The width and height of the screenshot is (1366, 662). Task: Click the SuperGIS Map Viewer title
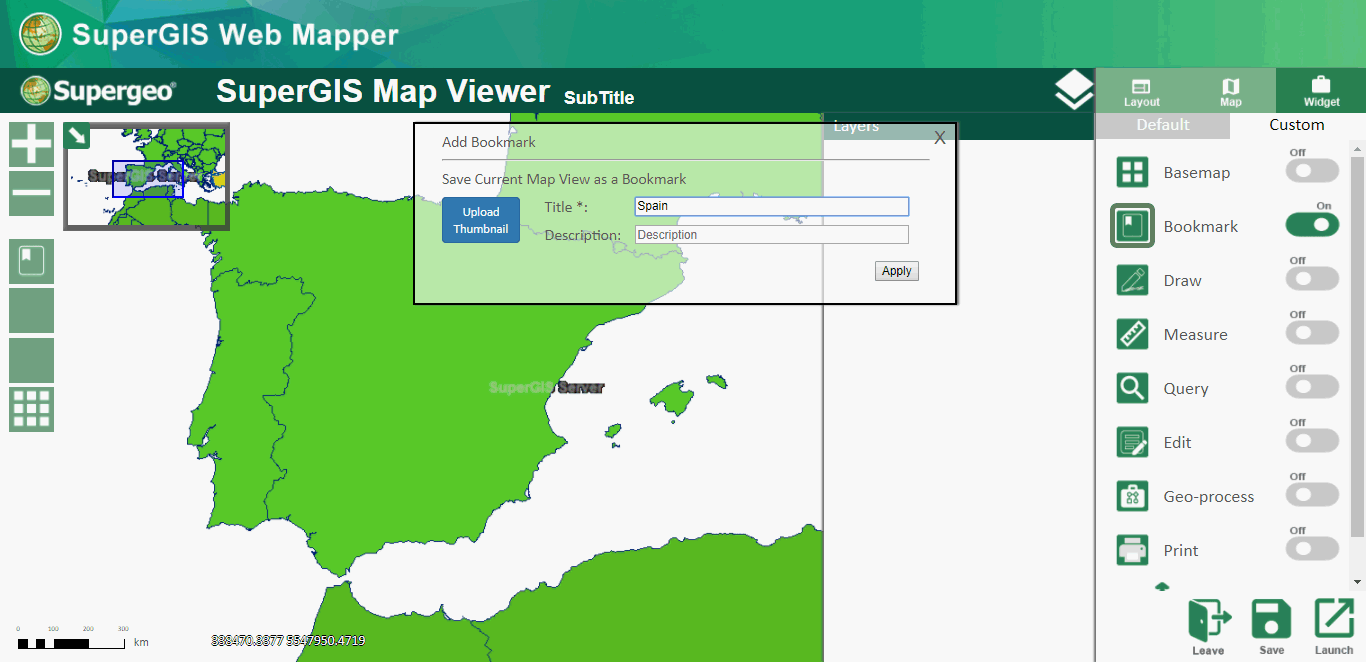click(x=383, y=91)
